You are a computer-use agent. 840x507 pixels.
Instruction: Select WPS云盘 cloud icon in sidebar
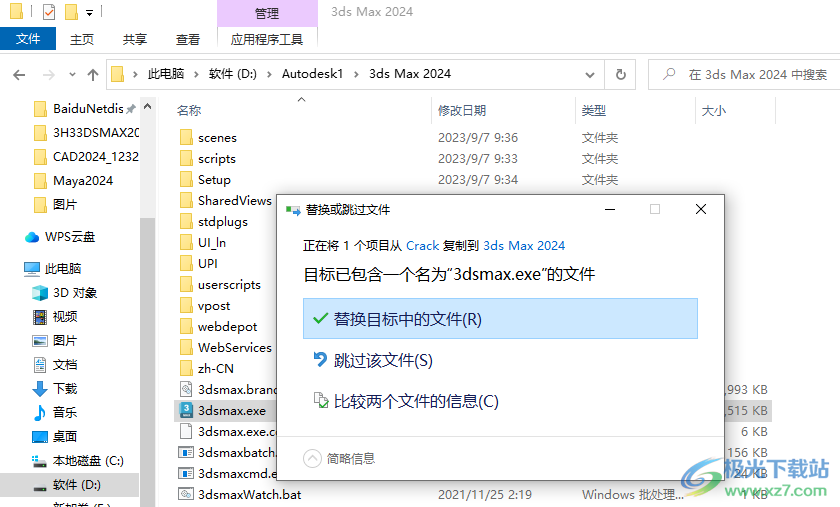32,237
